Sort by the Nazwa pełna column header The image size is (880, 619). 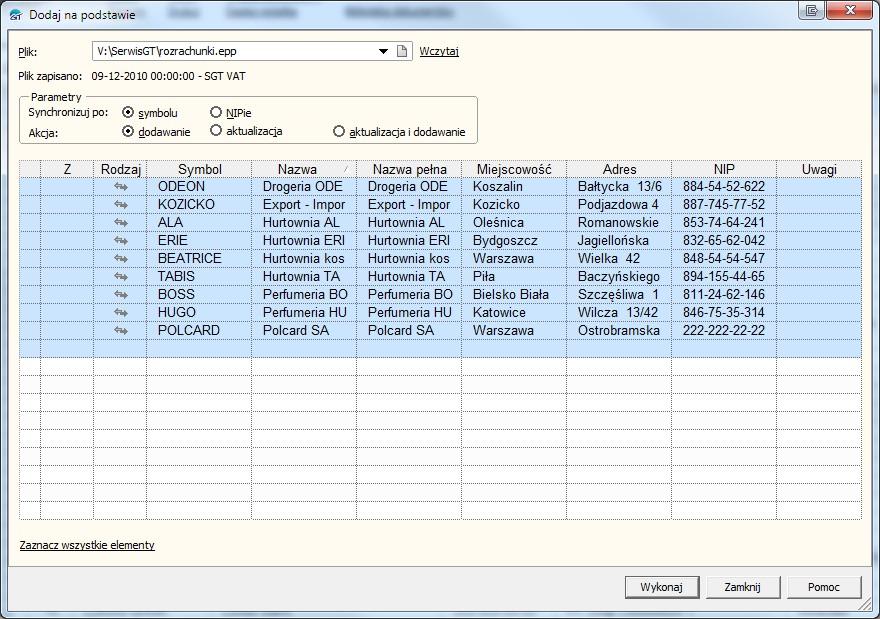[409, 169]
